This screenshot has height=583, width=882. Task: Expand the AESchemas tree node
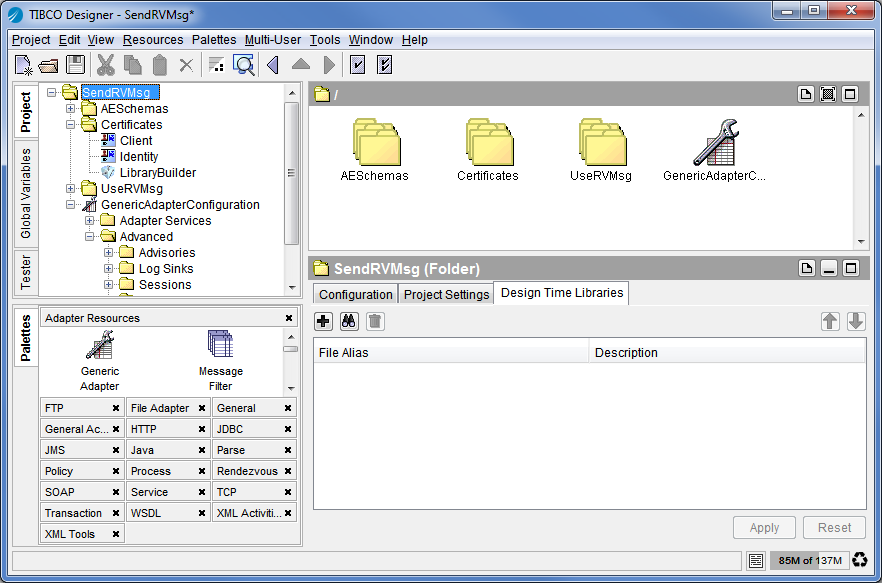tap(71, 109)
